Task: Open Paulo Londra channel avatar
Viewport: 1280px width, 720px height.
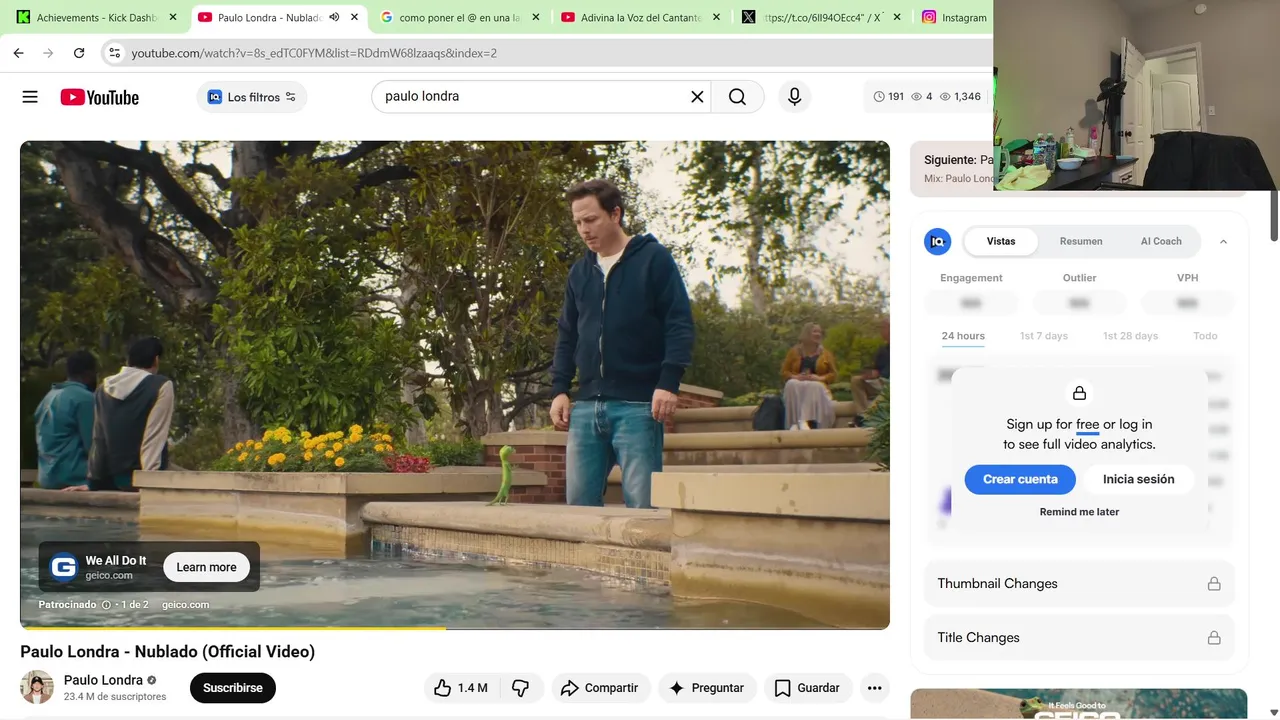Action: (37, 687)
